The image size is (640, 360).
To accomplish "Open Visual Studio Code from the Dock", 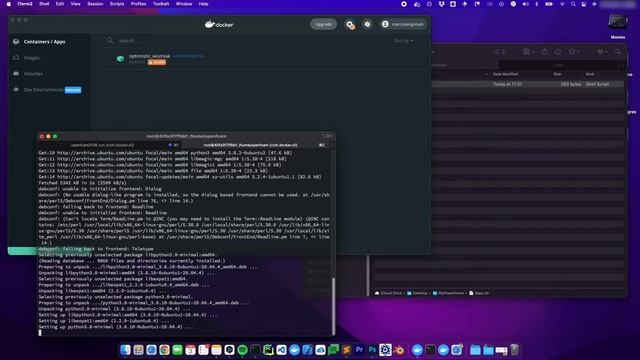I will click(x=282, y=350).
